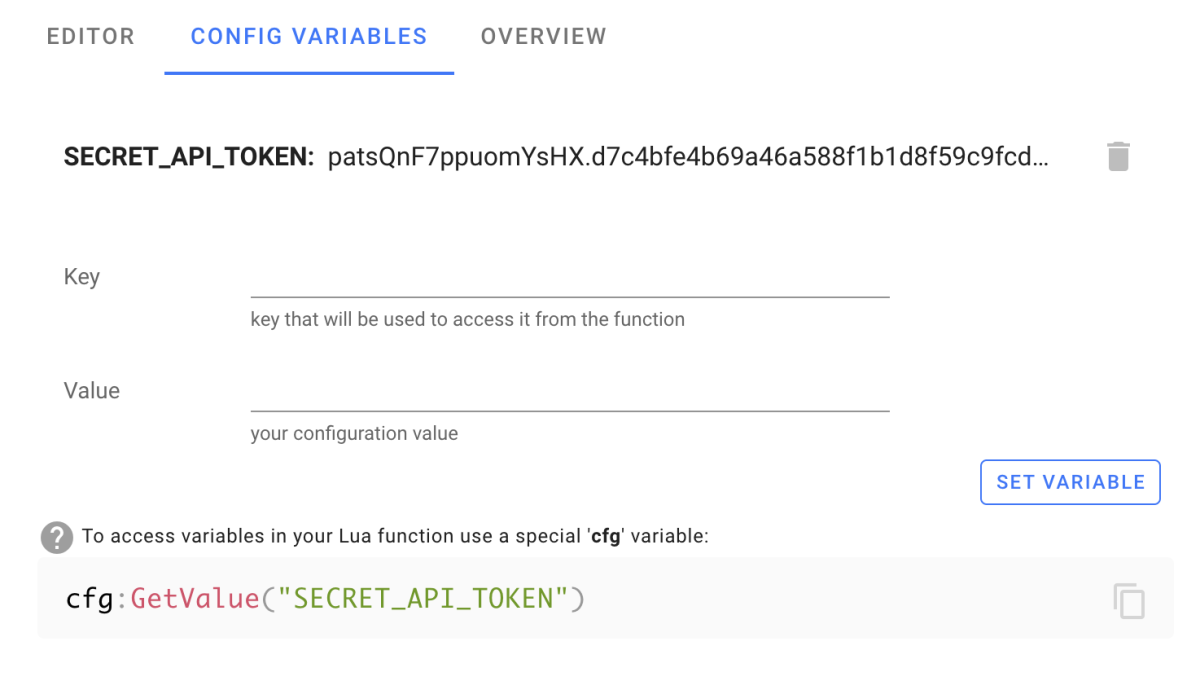Select the GetValue code example
This screenshot has width=1200, height=681.
coord(325,598)
